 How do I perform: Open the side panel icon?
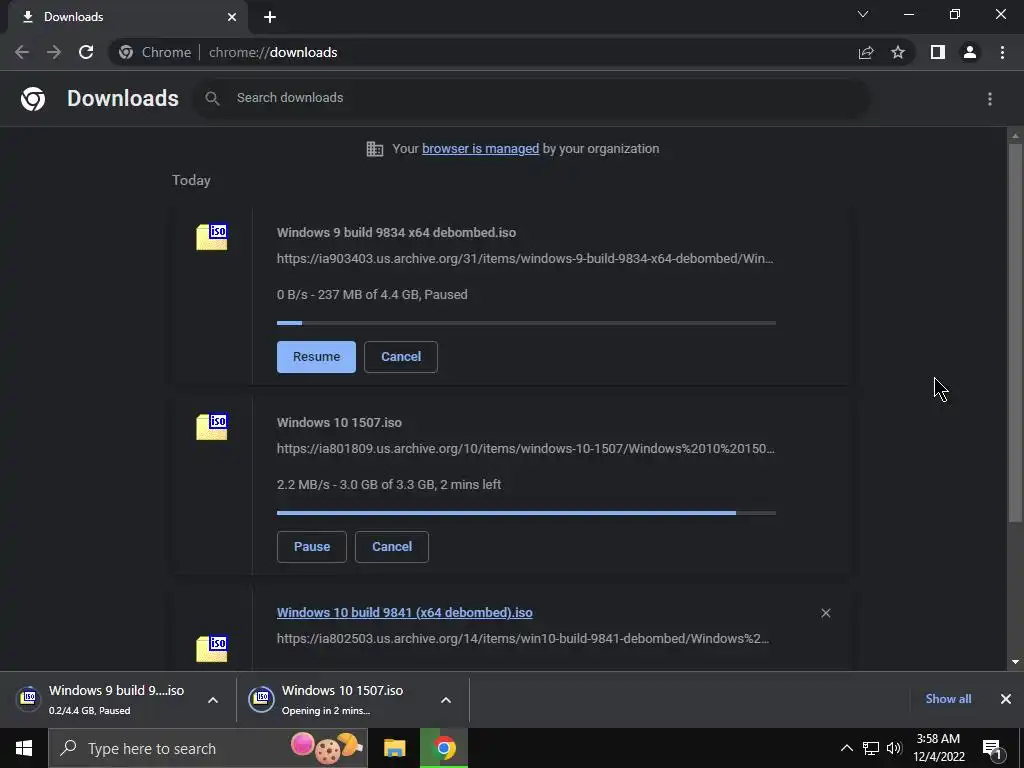tap(938, 52)
